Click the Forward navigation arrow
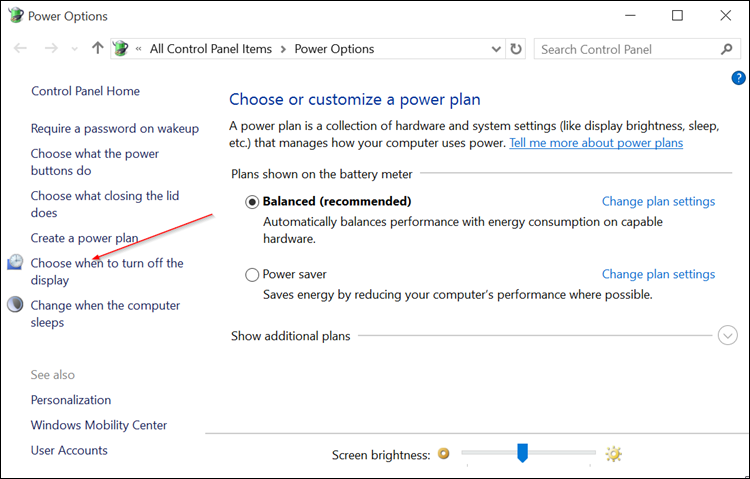Image resolution: width=750 pixels, height=479 pixels. pos(51,48)
